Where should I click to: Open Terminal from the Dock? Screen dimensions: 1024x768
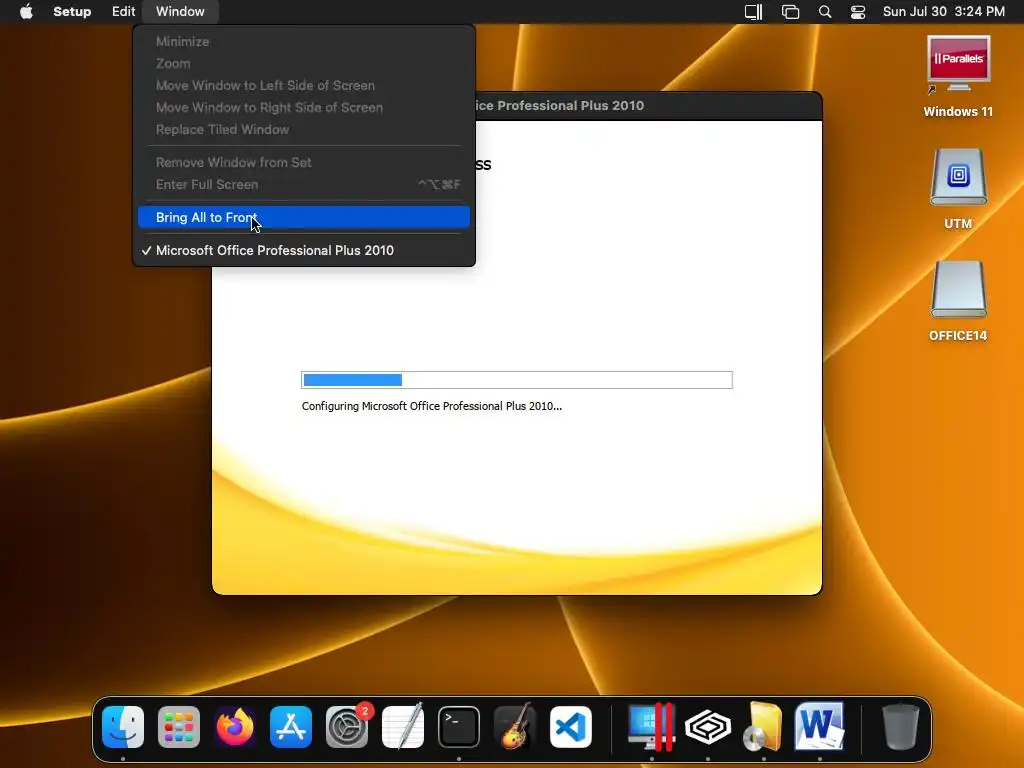coord(458,727)
